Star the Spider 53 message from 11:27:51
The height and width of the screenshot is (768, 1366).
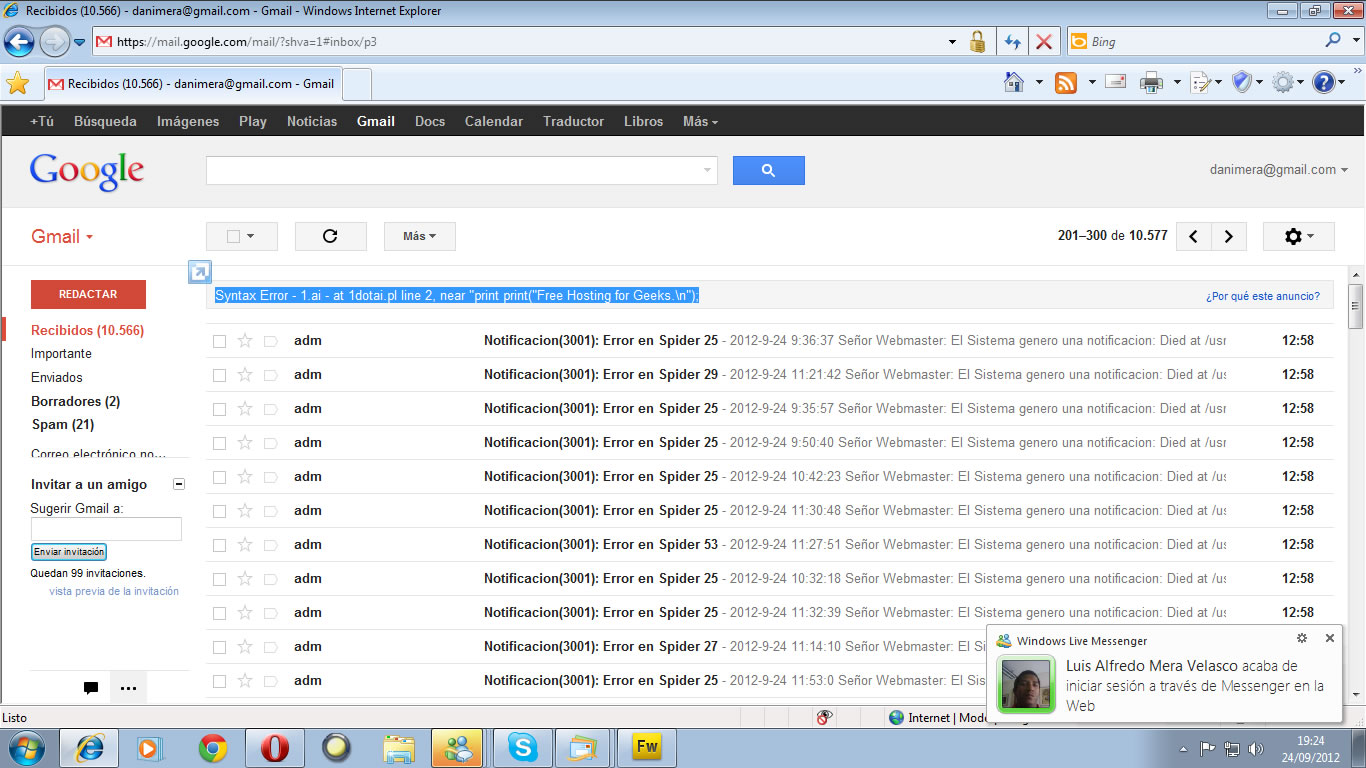[245, 544]
